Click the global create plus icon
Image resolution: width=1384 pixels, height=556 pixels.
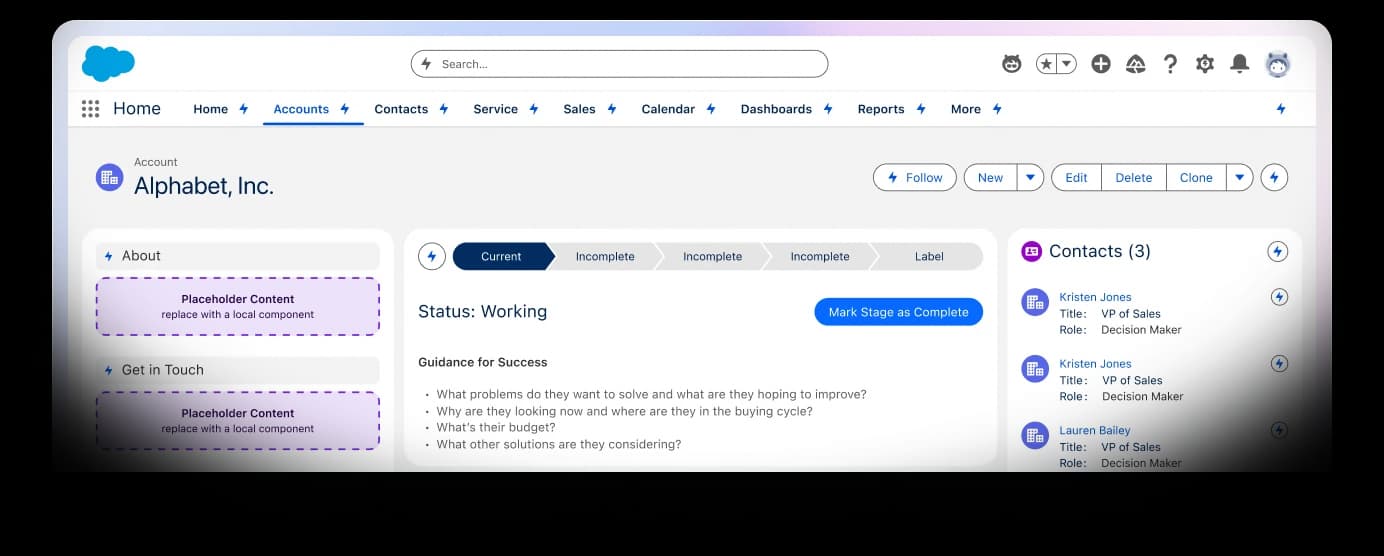[x=1101, y=64]
